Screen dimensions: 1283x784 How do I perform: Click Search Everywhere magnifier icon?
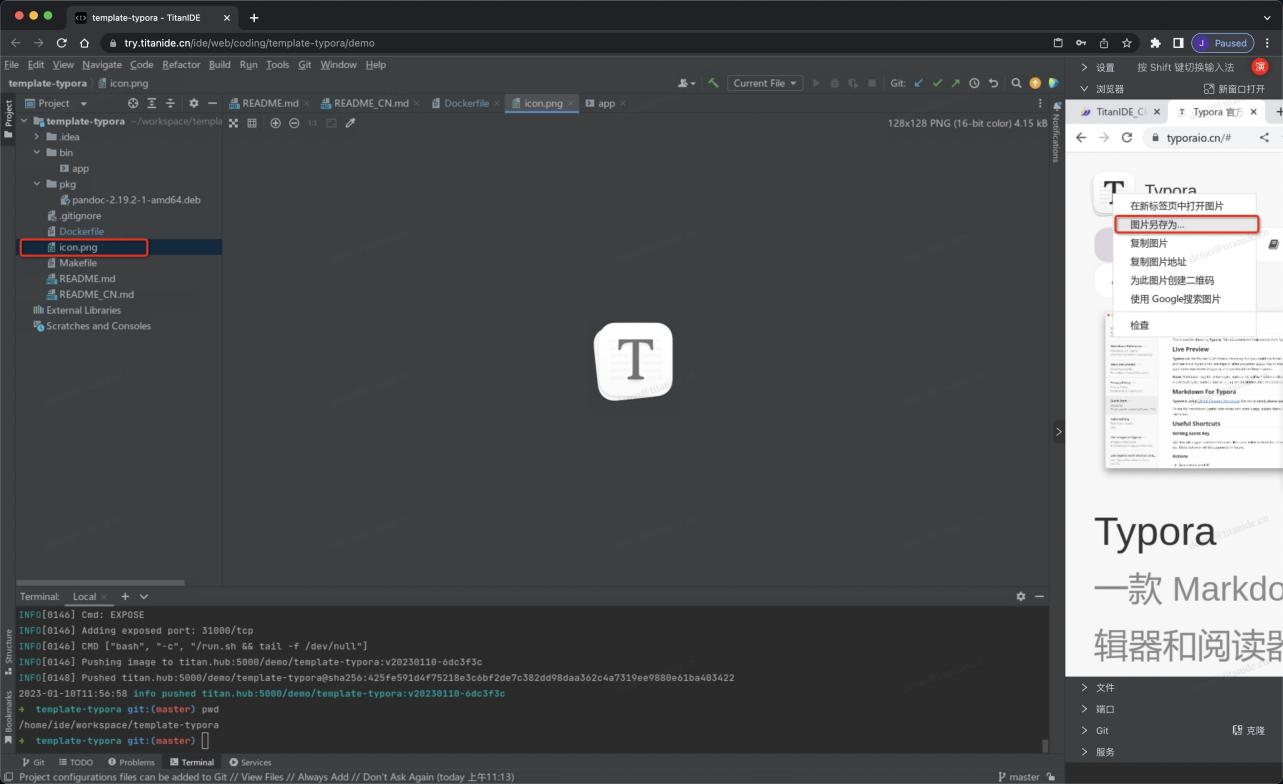point(1016,83)
